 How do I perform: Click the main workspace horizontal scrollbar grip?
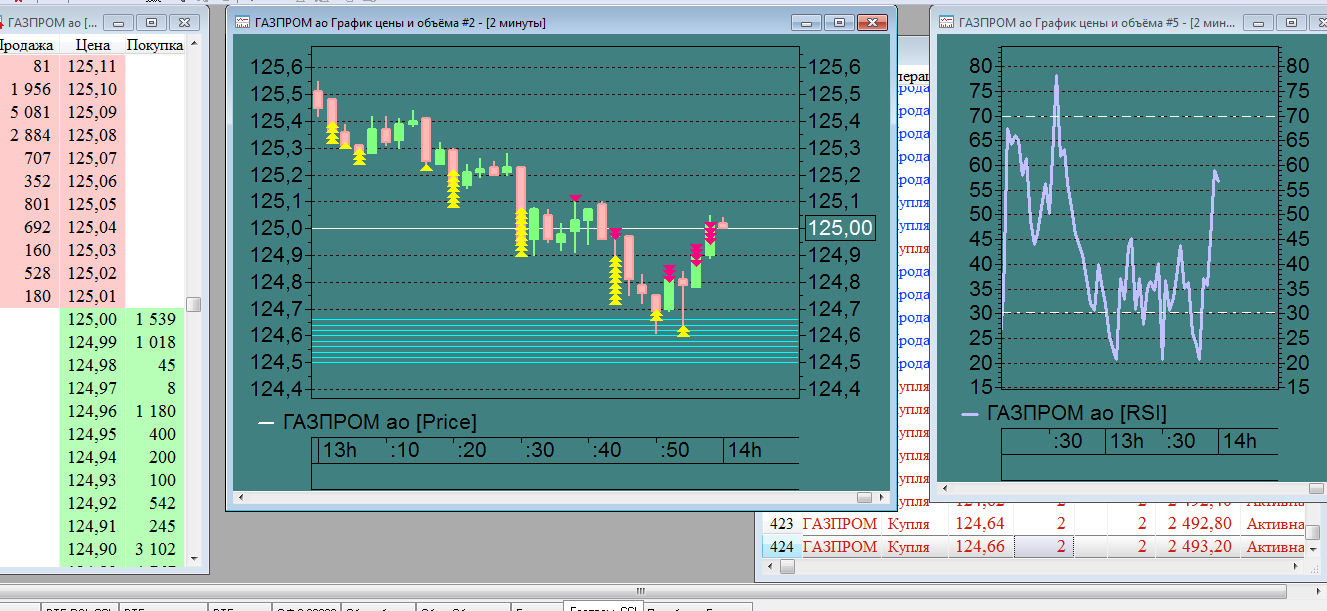(x=640, y=590)
